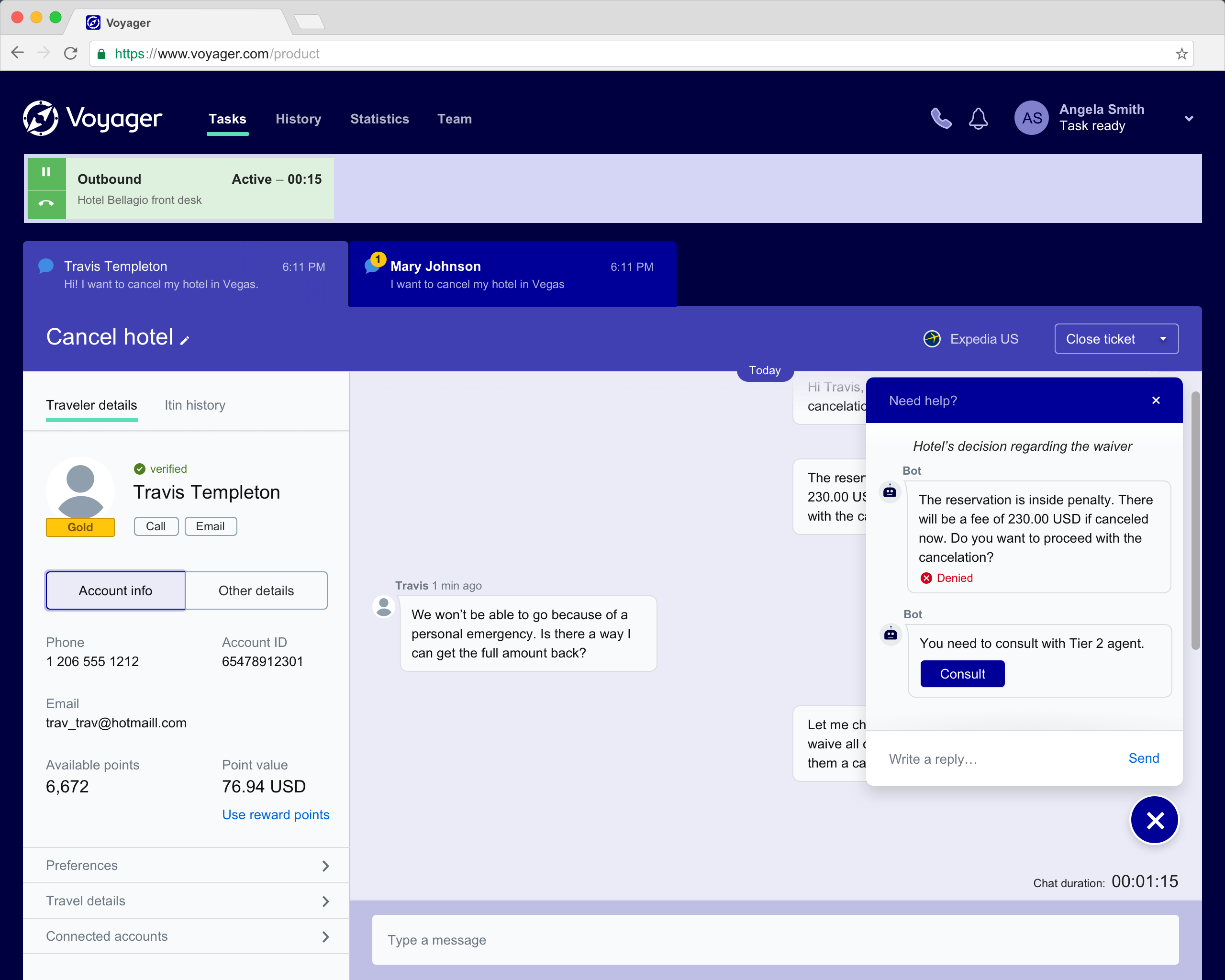
Task: Expand Connected accounts section
Action: [x=186, y=936]
